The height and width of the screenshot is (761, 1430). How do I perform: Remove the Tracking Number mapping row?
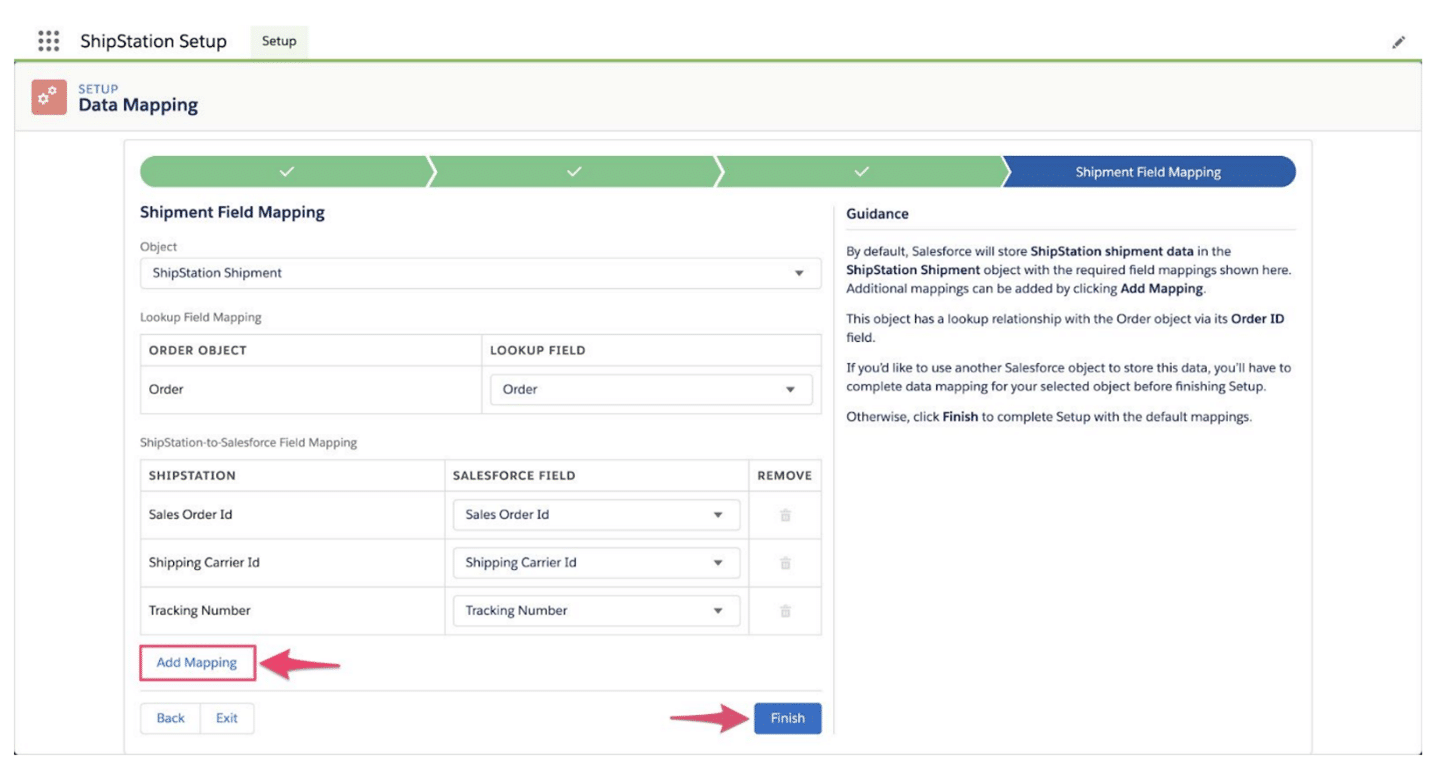tap(785, 611)
